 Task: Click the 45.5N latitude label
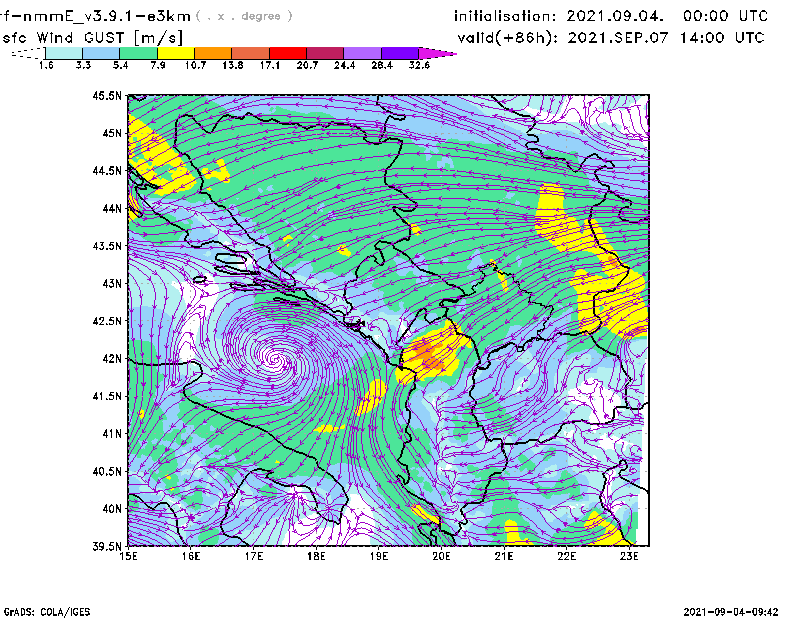click(x=107, y=95)
